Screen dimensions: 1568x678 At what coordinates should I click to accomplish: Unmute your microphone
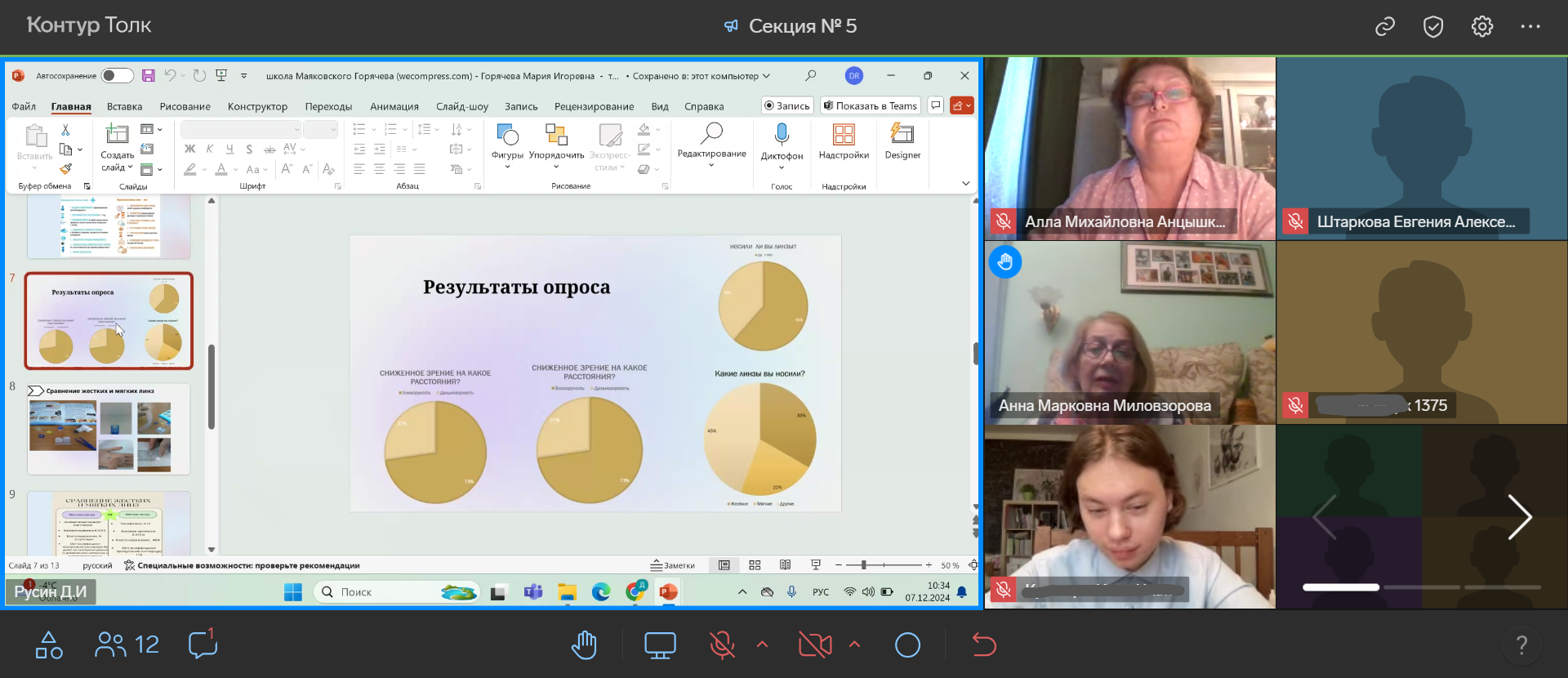722,645
